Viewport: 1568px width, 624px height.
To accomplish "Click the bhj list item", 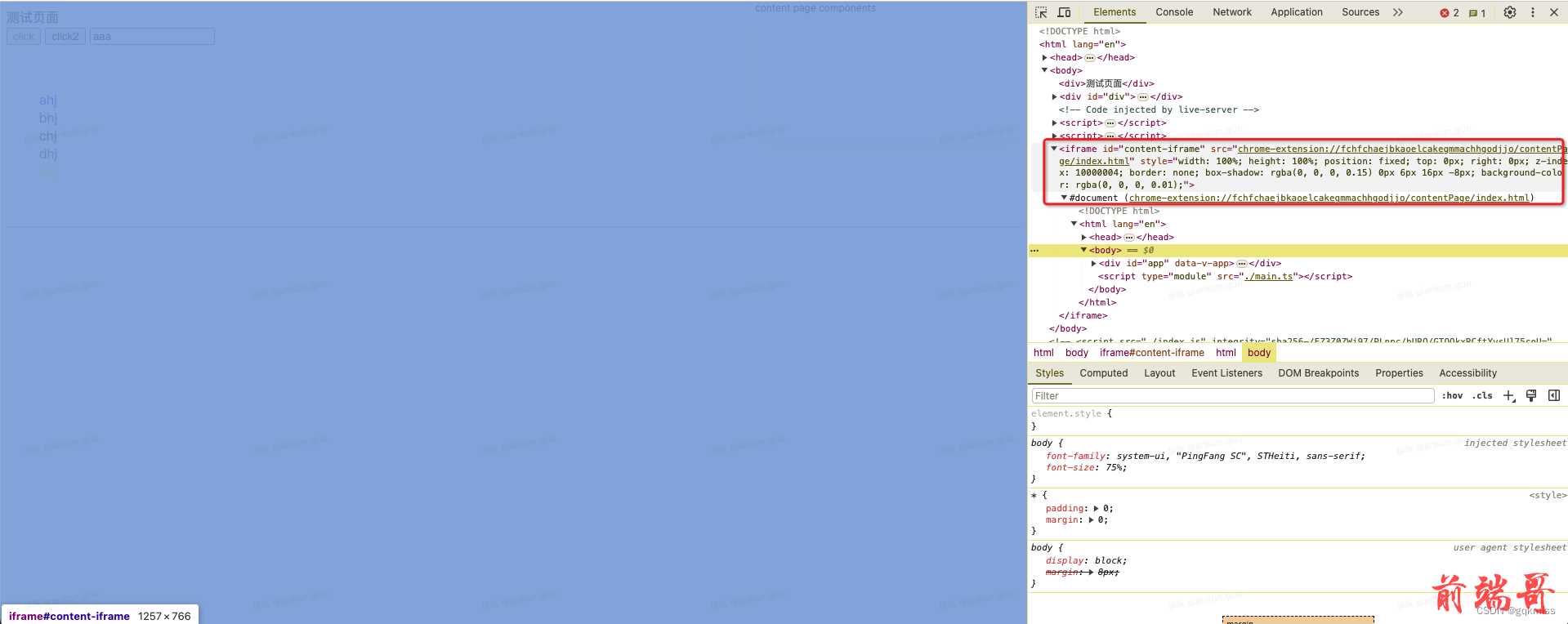I will click(48, 118).
